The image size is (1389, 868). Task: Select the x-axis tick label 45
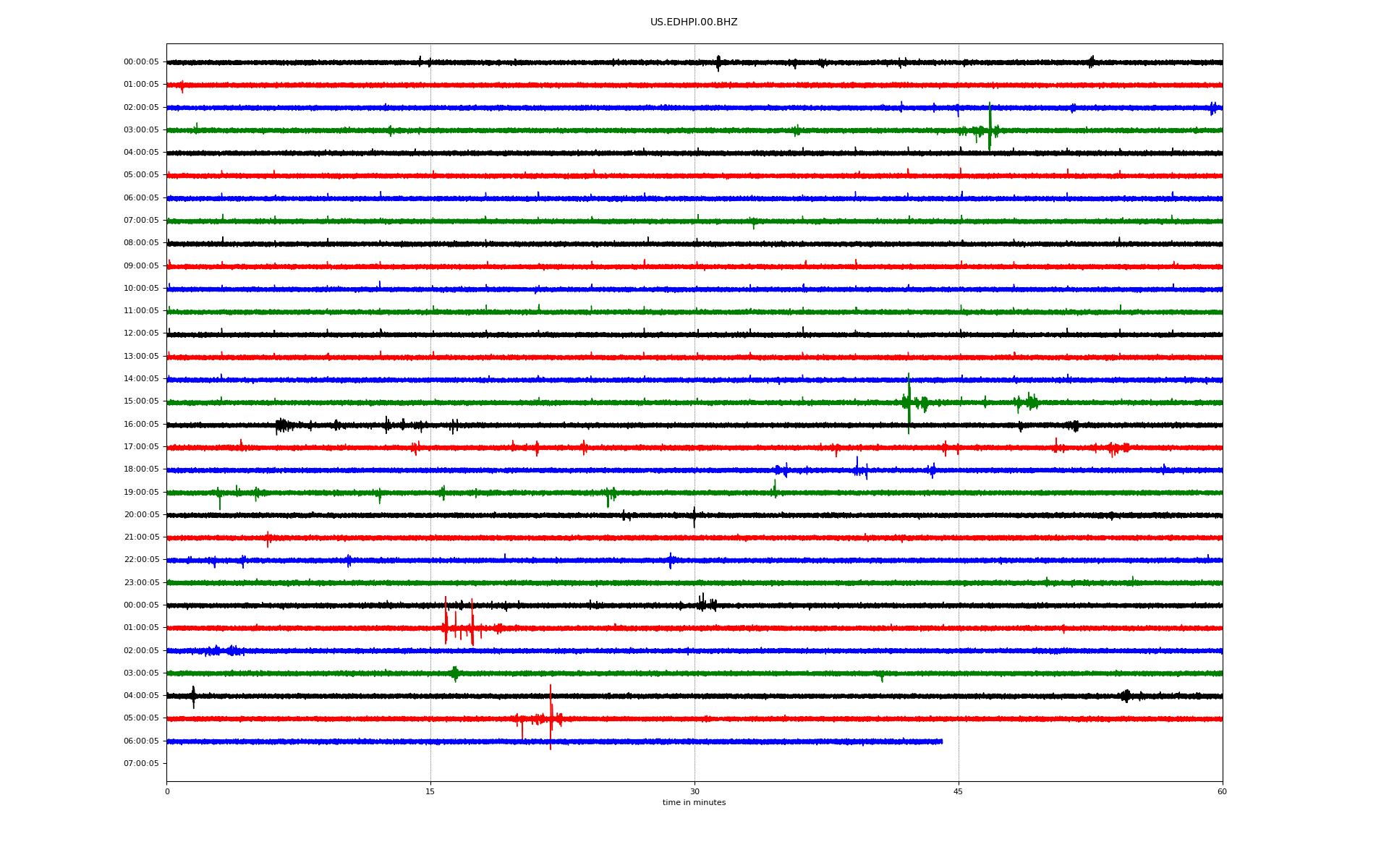(x=959, y=792)
